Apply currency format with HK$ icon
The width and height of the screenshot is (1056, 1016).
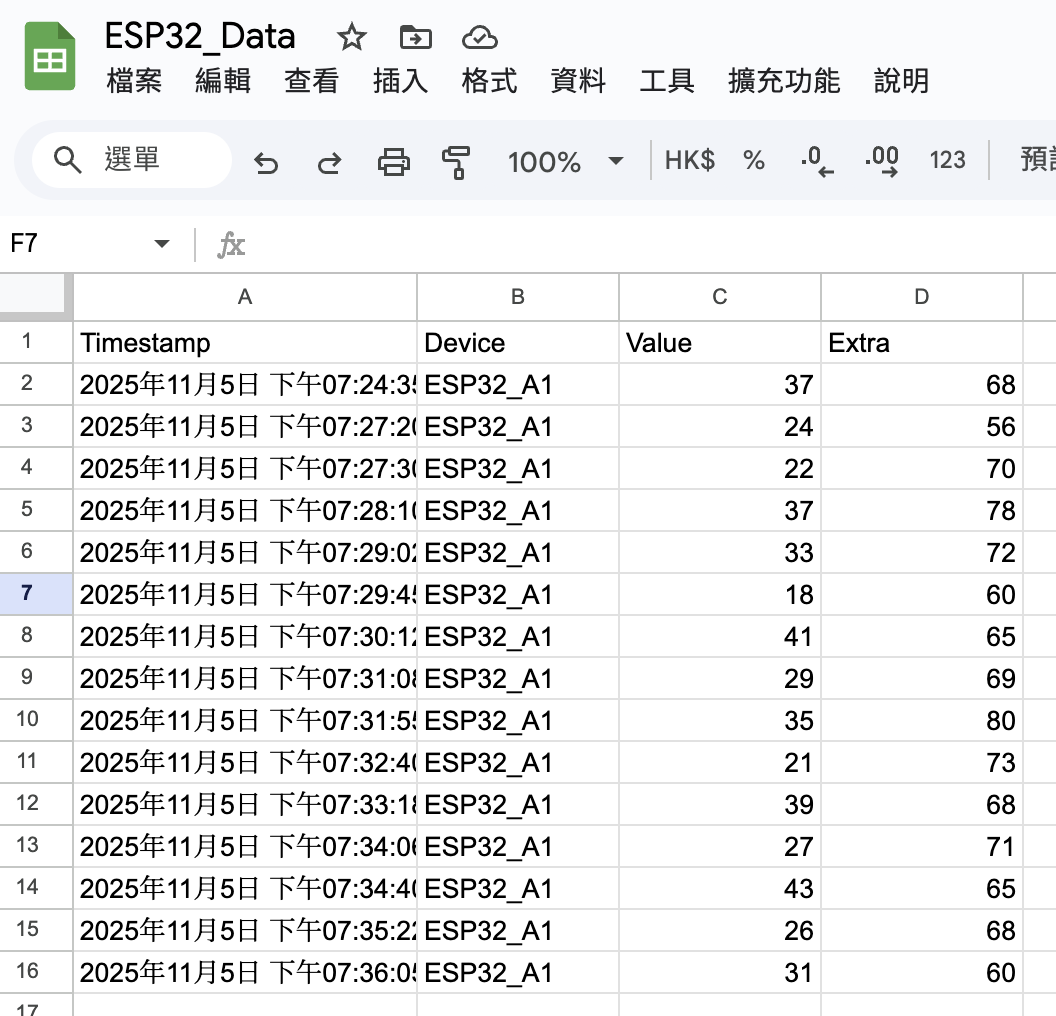pos(689,161)
